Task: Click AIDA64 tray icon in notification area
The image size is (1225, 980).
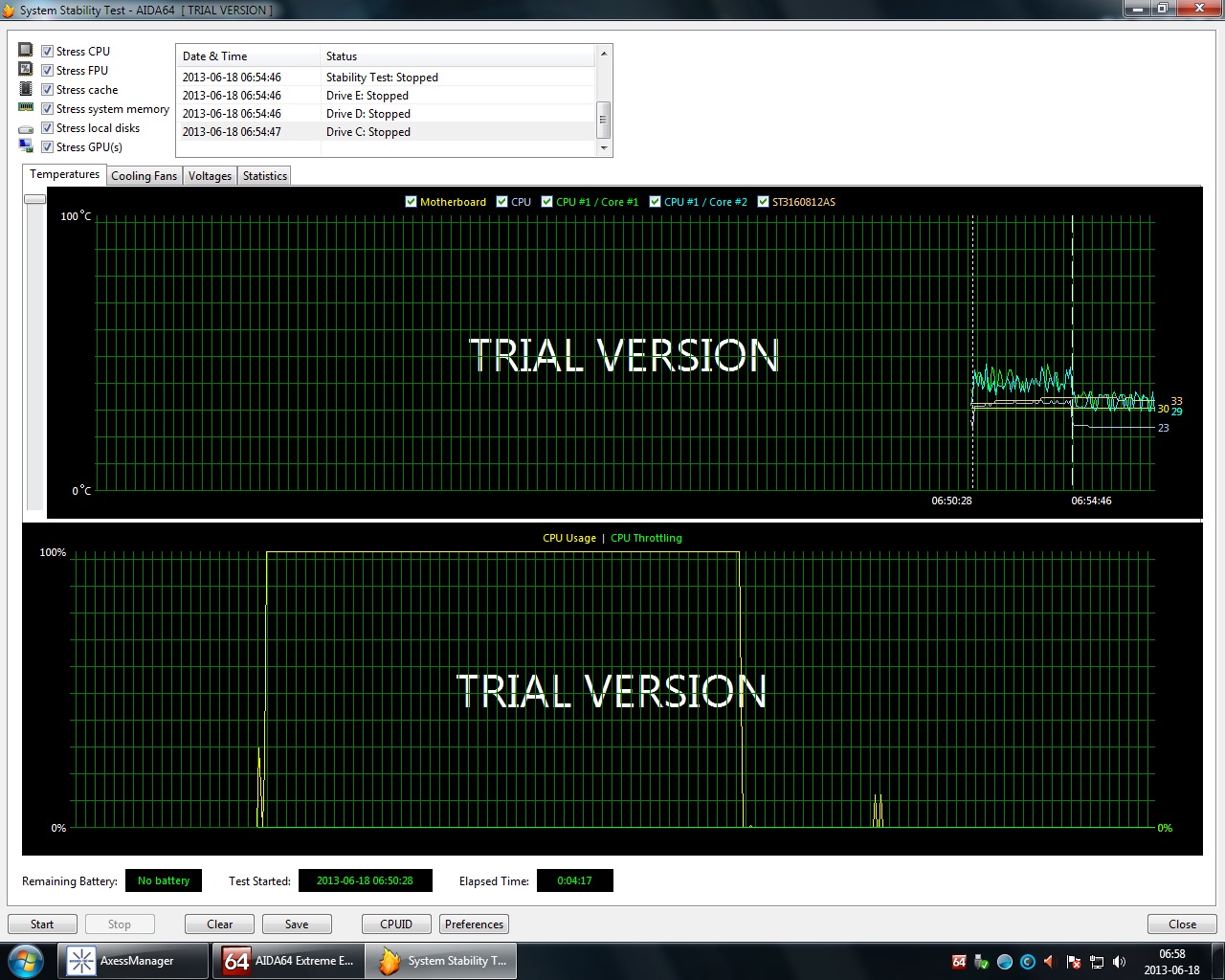Action: (x=959, y=962)
